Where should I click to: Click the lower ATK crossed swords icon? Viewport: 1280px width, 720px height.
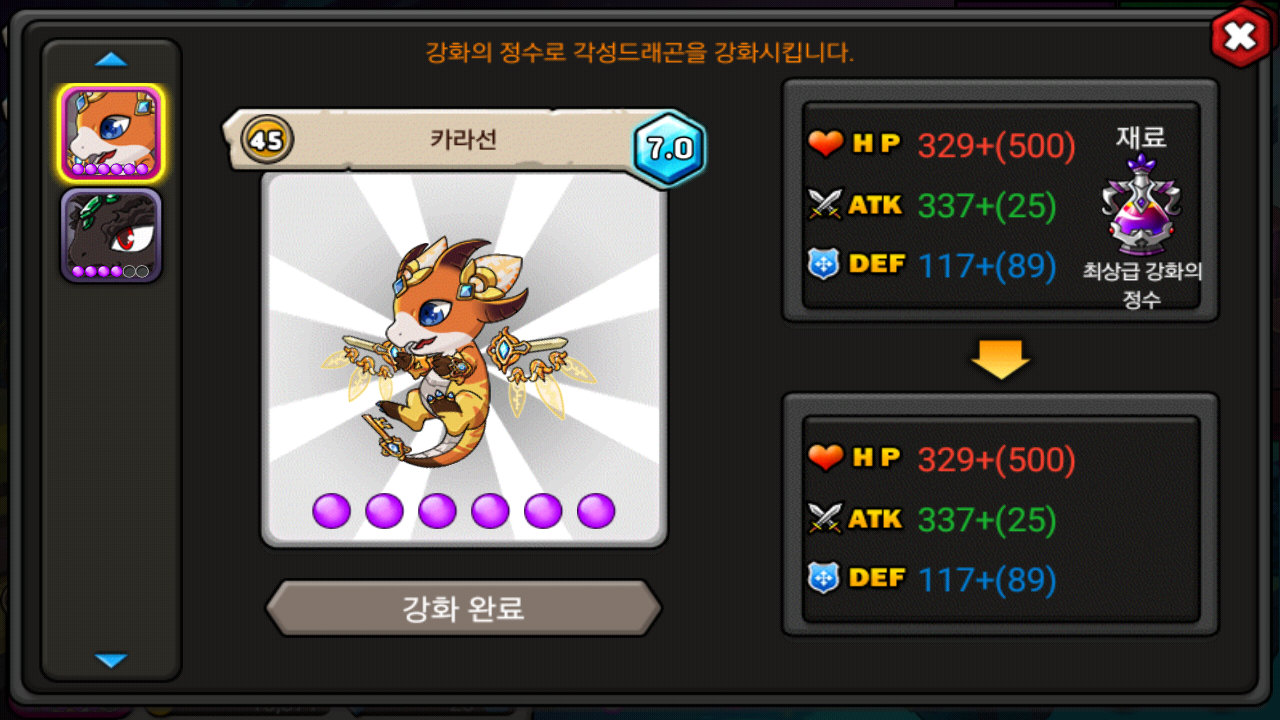pos(826,519)
